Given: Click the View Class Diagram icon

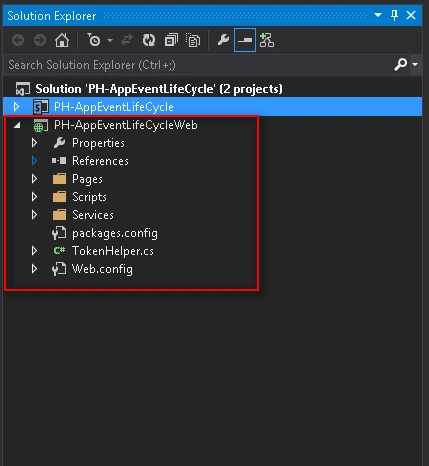Looking at the screenshot, I should pyautogui.click(x=267, y=40).
